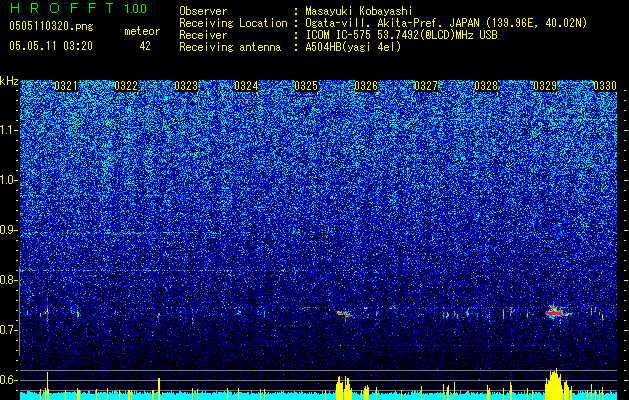Click the pink echo streak below 0321
Screen dimensions: 629x400
click(x=47, y=313)
